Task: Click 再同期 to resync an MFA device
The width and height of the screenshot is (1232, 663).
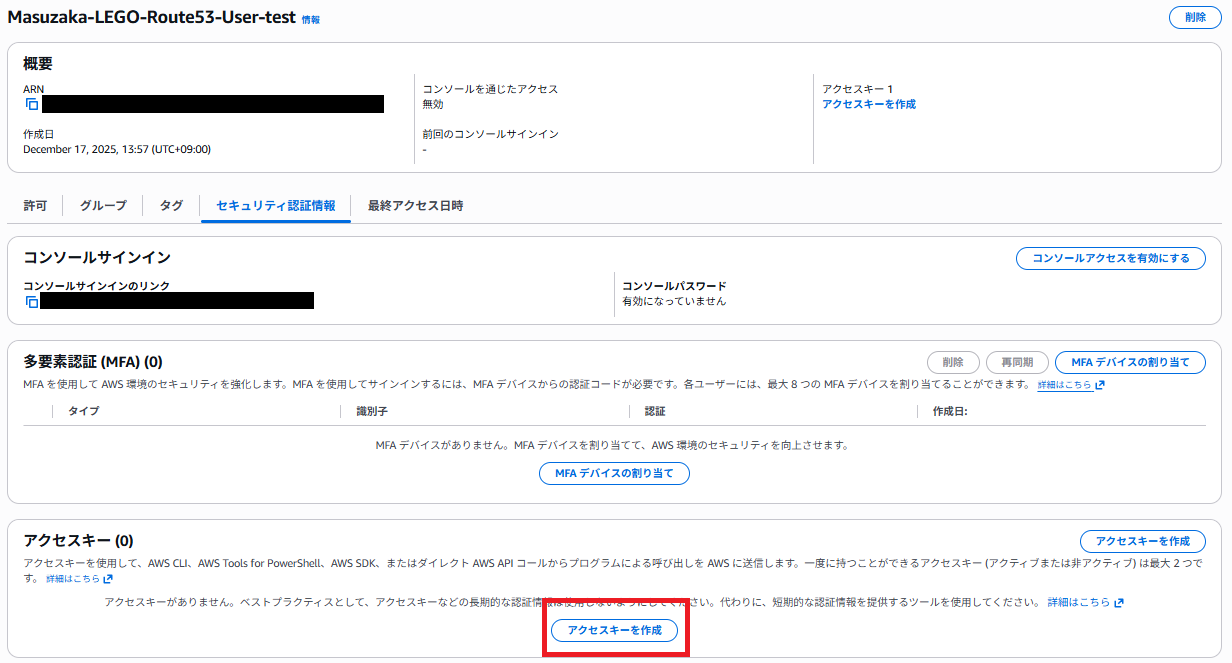Action: (1017, 362)
